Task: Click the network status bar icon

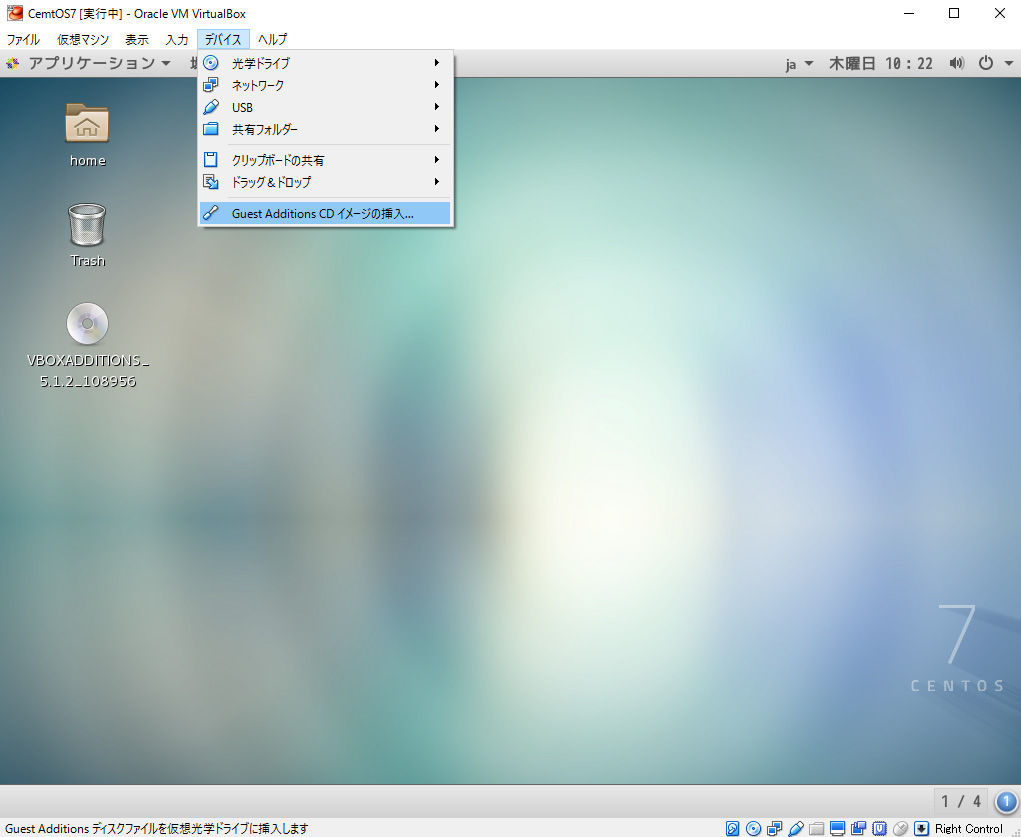Action: 774,829
